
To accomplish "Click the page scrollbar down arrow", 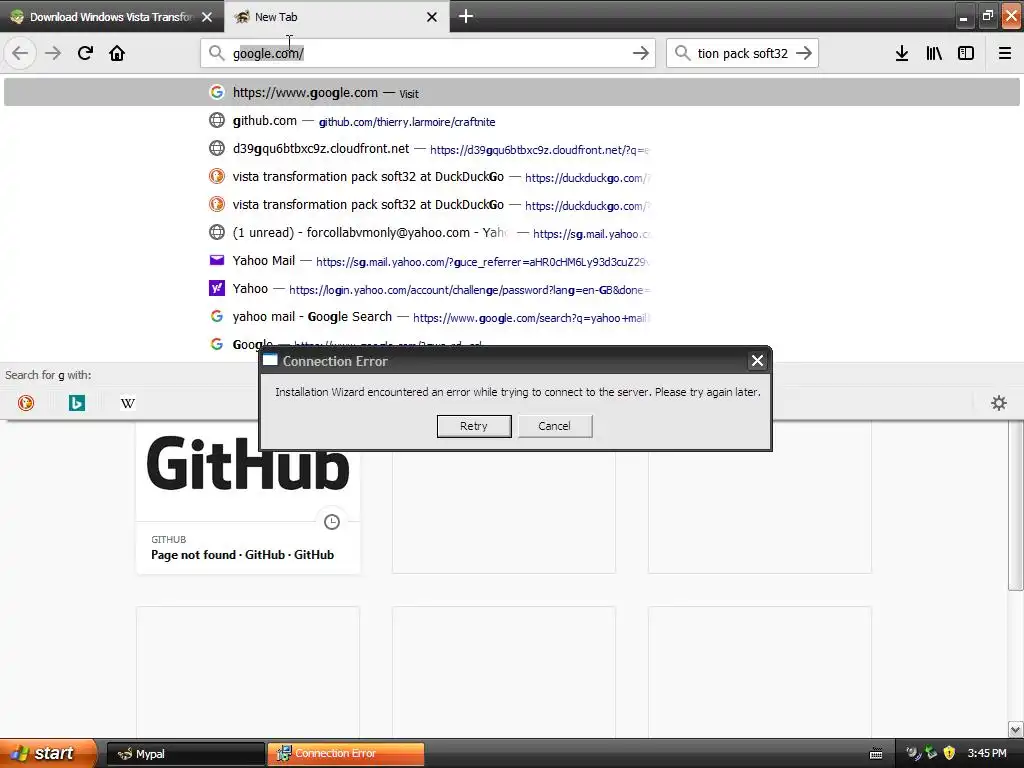I will click(x=1015, y=729).
